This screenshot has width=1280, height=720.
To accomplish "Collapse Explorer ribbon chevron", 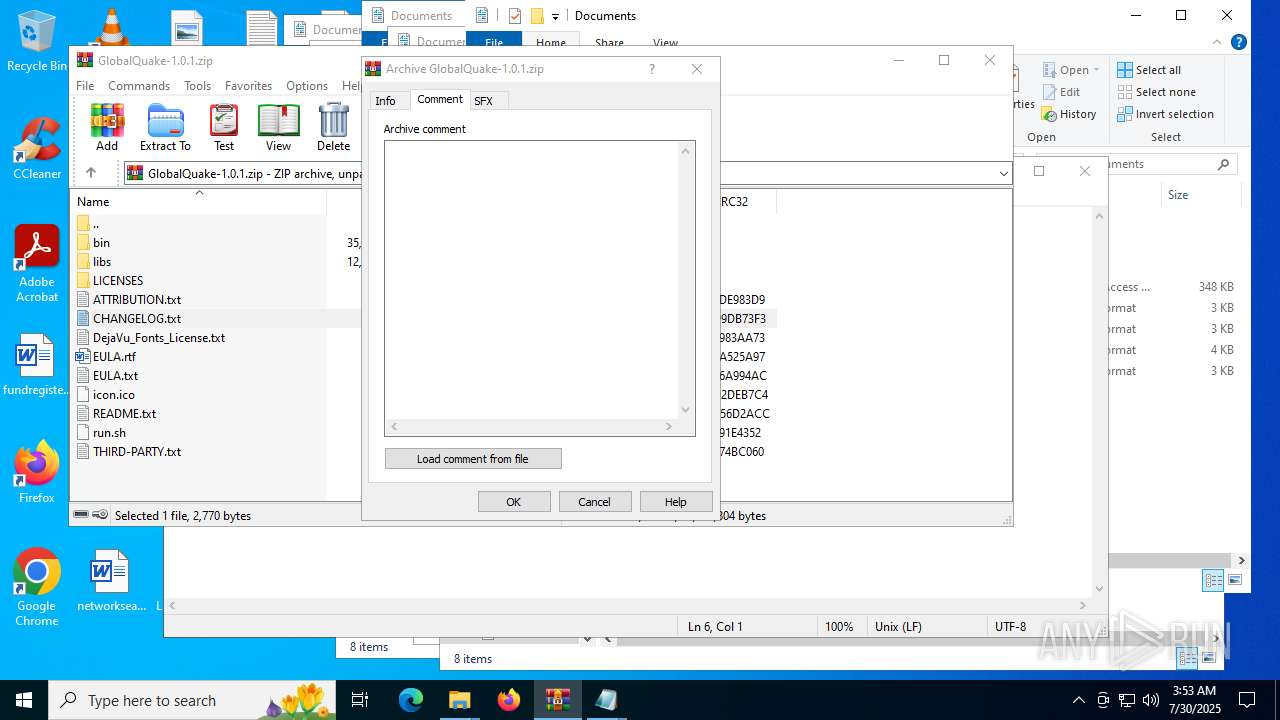I will (1218, 42).
